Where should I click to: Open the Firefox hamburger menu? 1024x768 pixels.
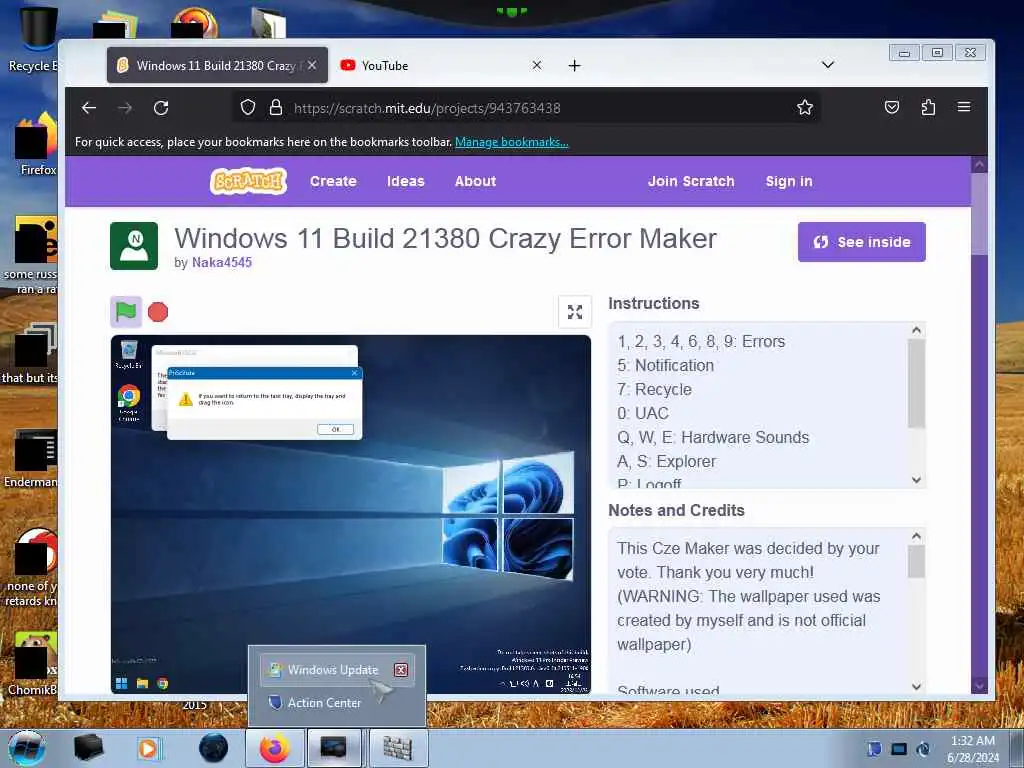tap(964, 106)
